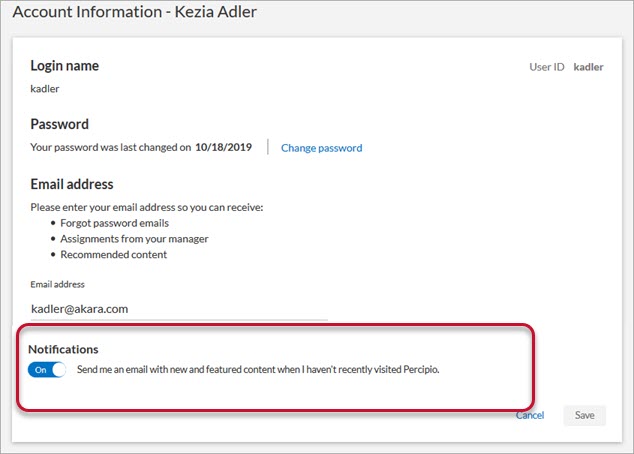Click the 'Assignments from your manager' bullet
This screenshot has height=454, width=634.
[134, 239]
